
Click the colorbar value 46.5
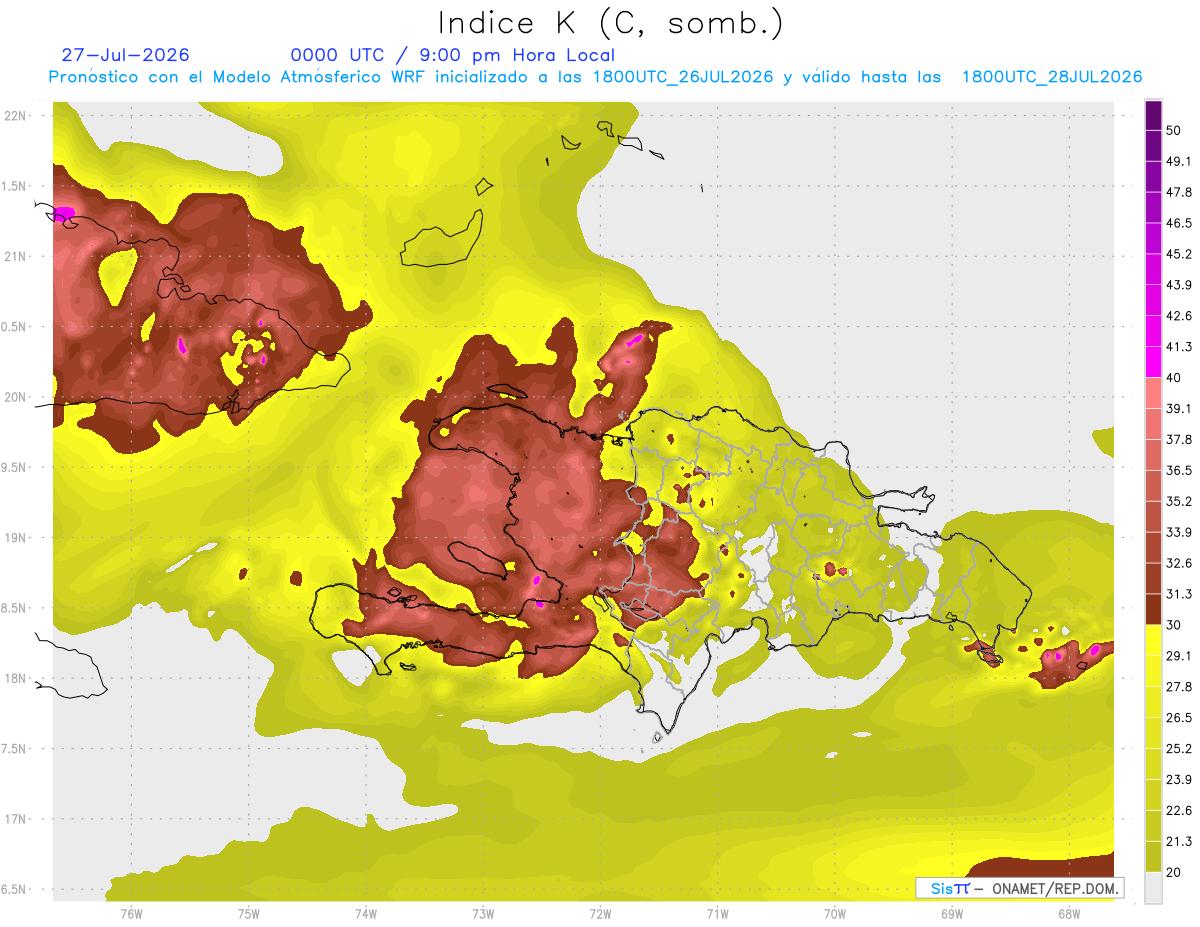coord(1178,223)
